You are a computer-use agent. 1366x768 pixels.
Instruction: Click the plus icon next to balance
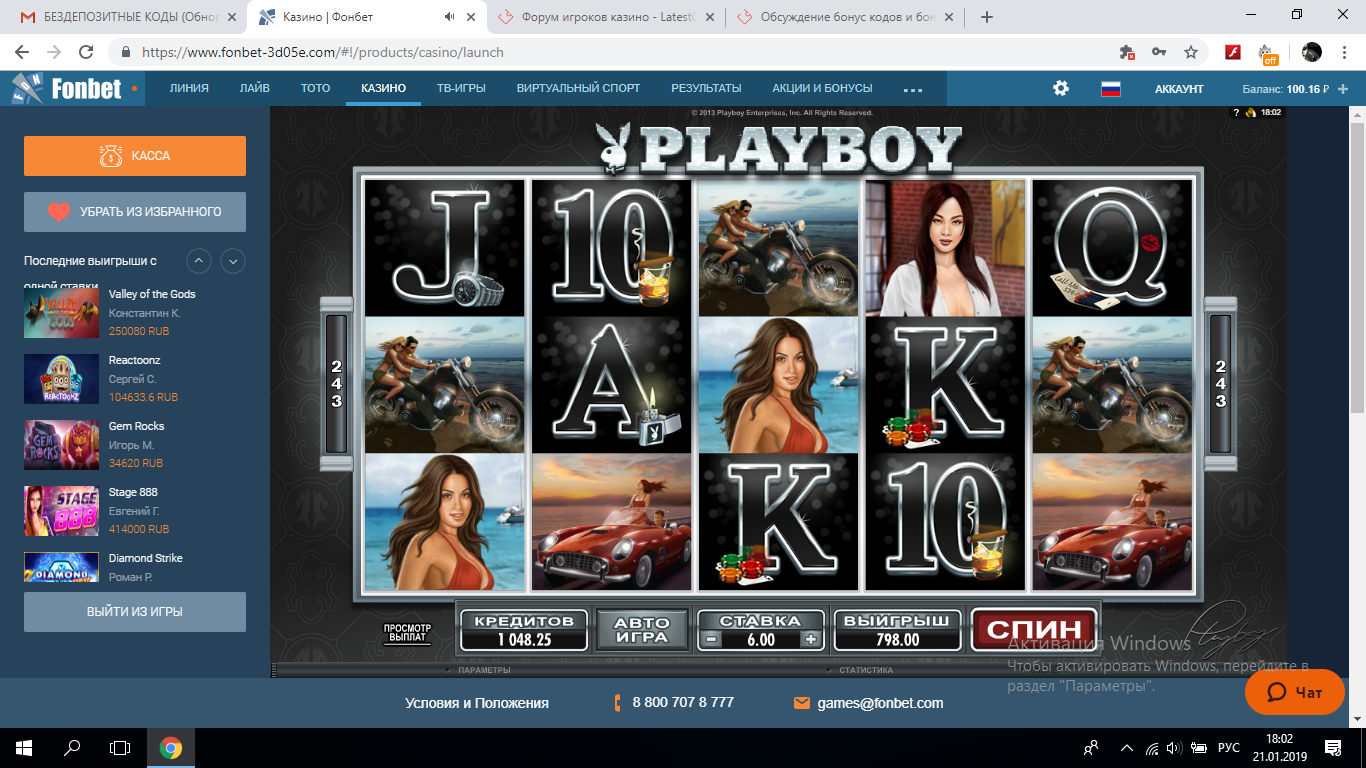[x=1343, y=89]
